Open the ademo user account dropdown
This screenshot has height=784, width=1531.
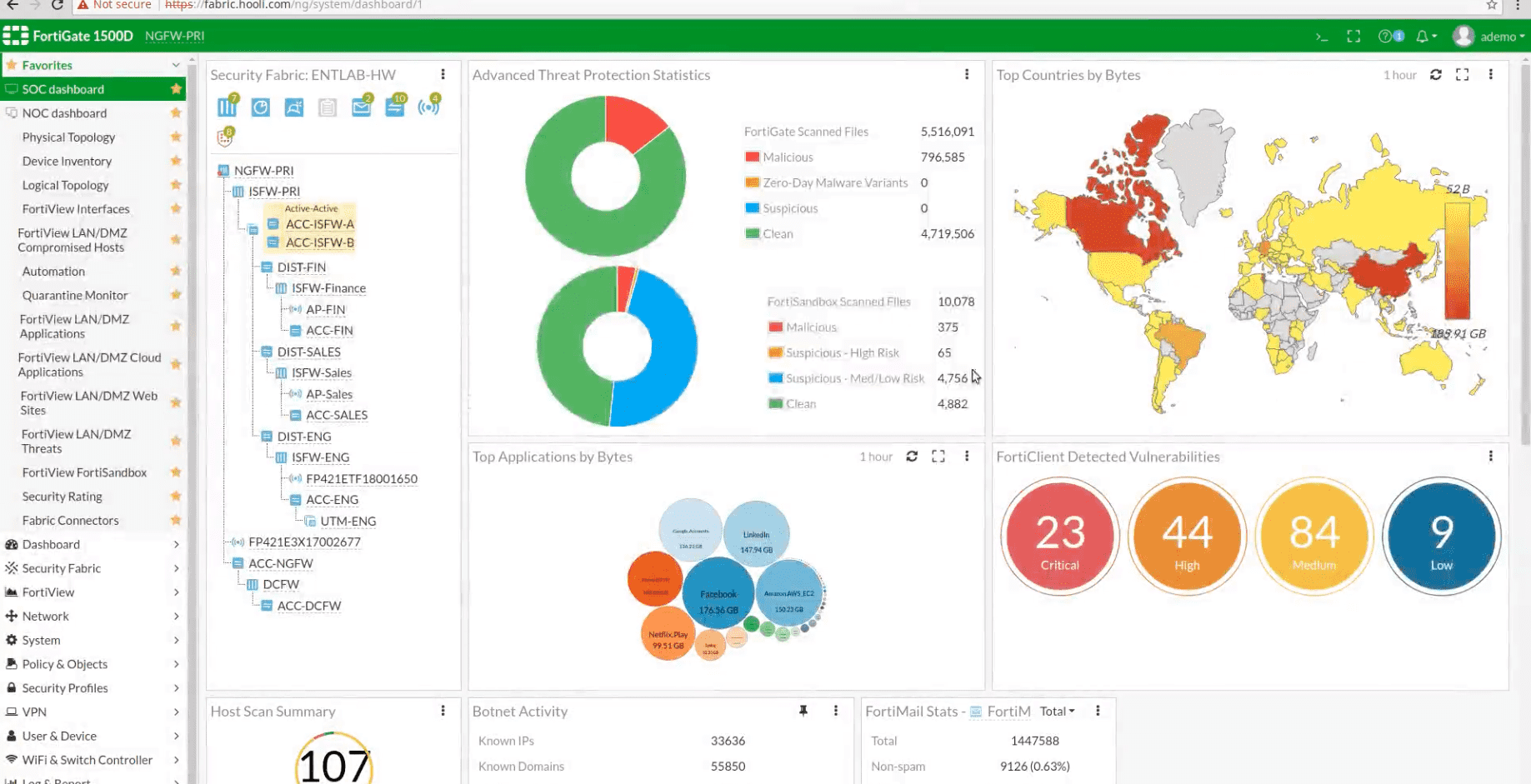coord(1490,37)
